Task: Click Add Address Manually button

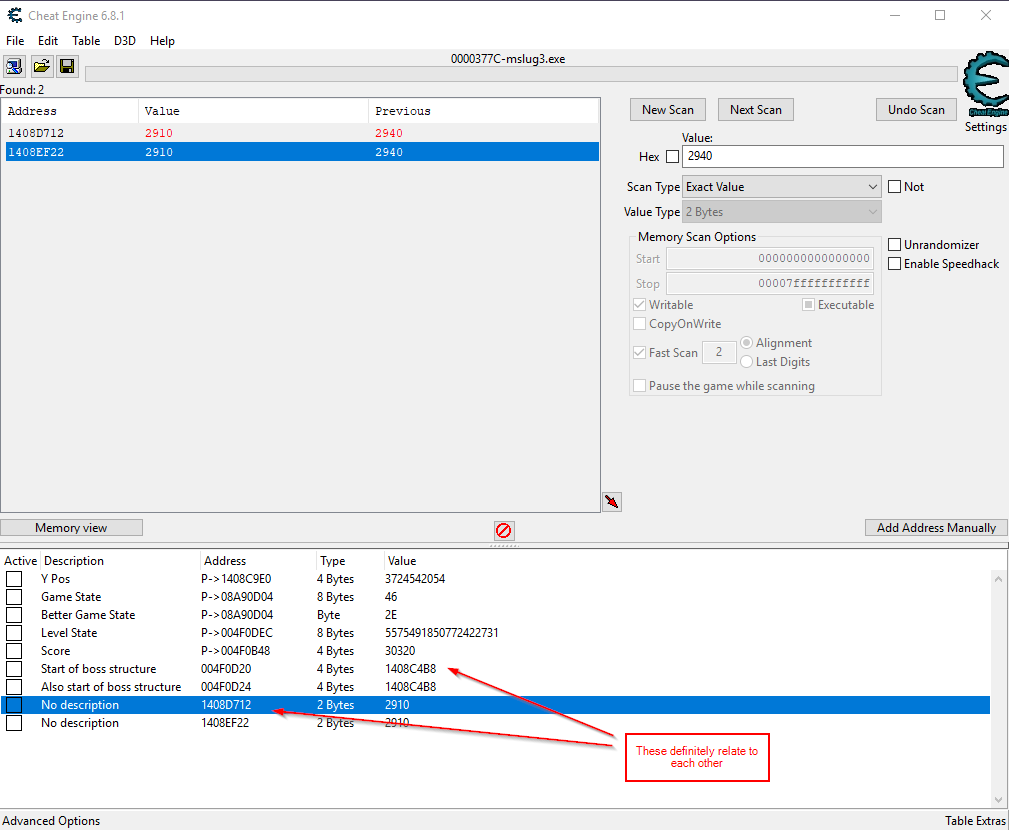Action: [936, 528]
